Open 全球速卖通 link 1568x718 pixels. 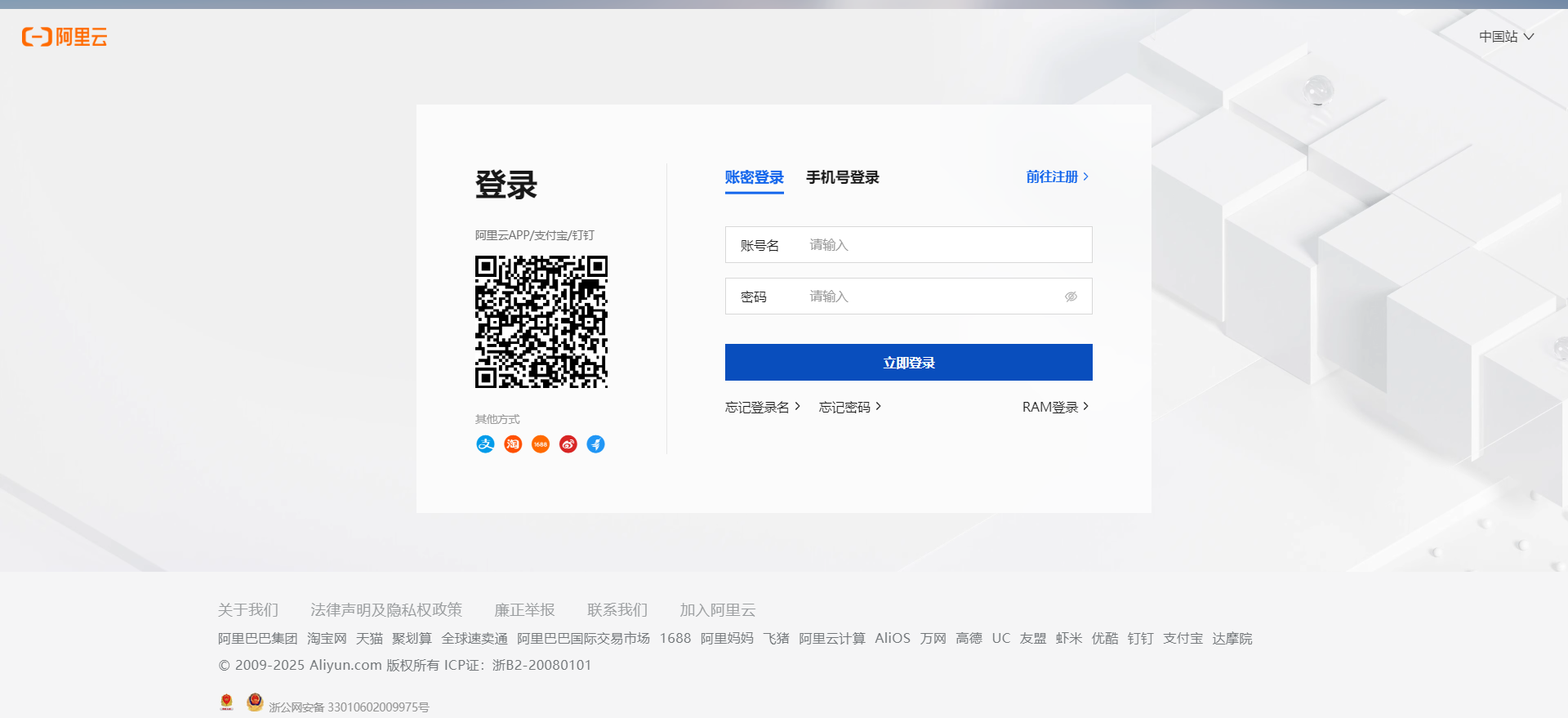474,639
